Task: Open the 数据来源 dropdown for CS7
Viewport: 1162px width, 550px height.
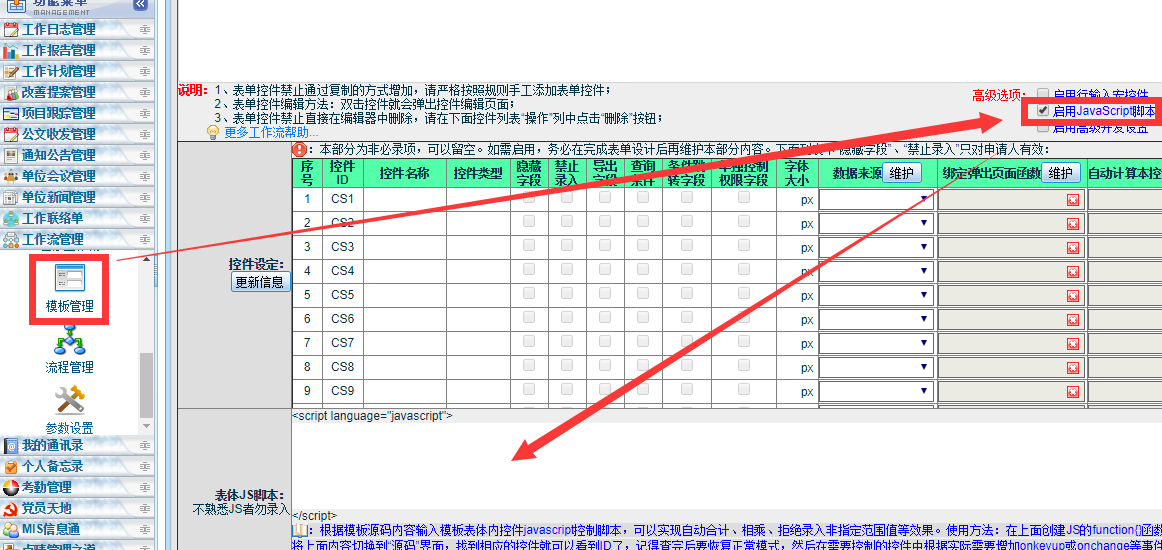Action: pyautogui.click(x=876, y=343)
